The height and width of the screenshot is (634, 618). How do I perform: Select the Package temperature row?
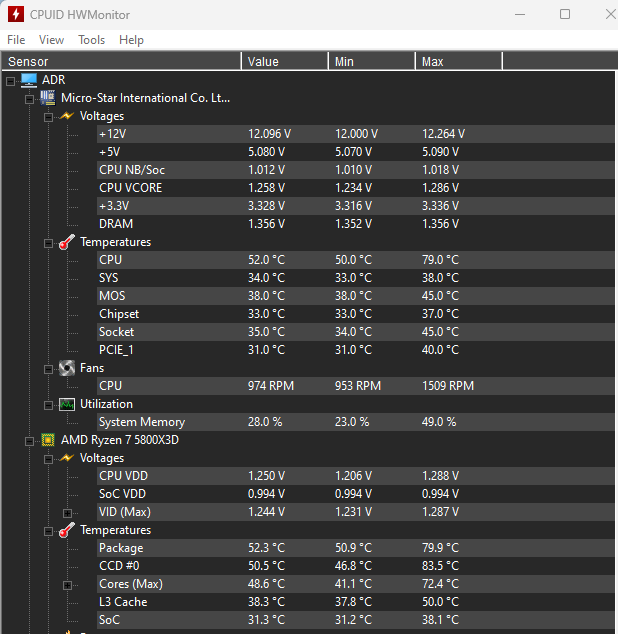[x=356, y=548]
